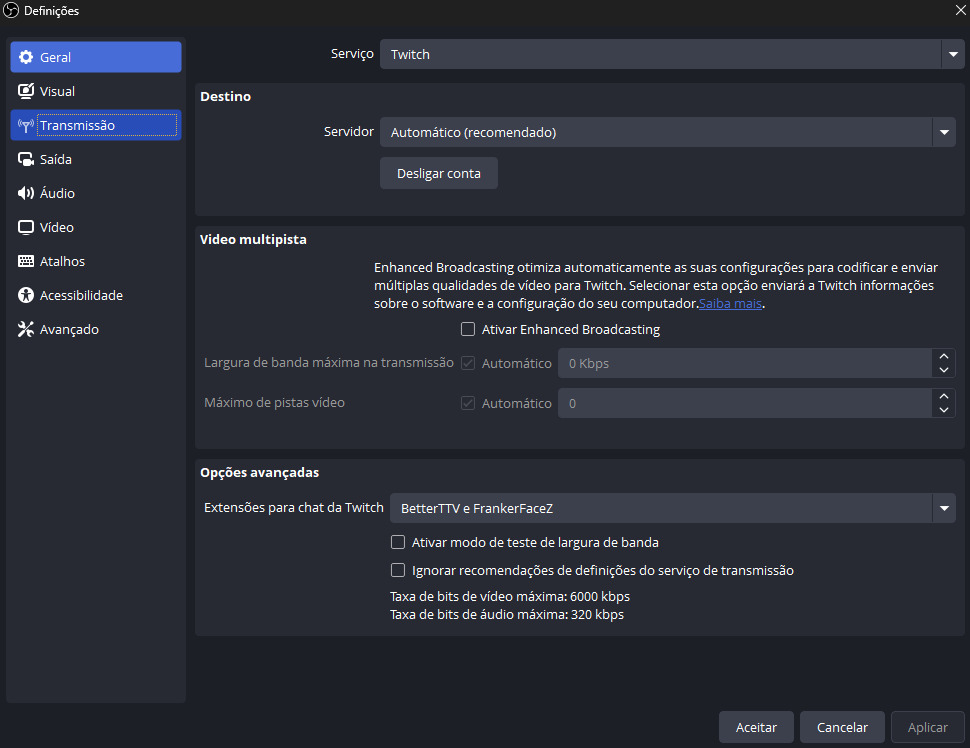
Task: Click the Áudio speaker icon
Action: tap(26, 193)
